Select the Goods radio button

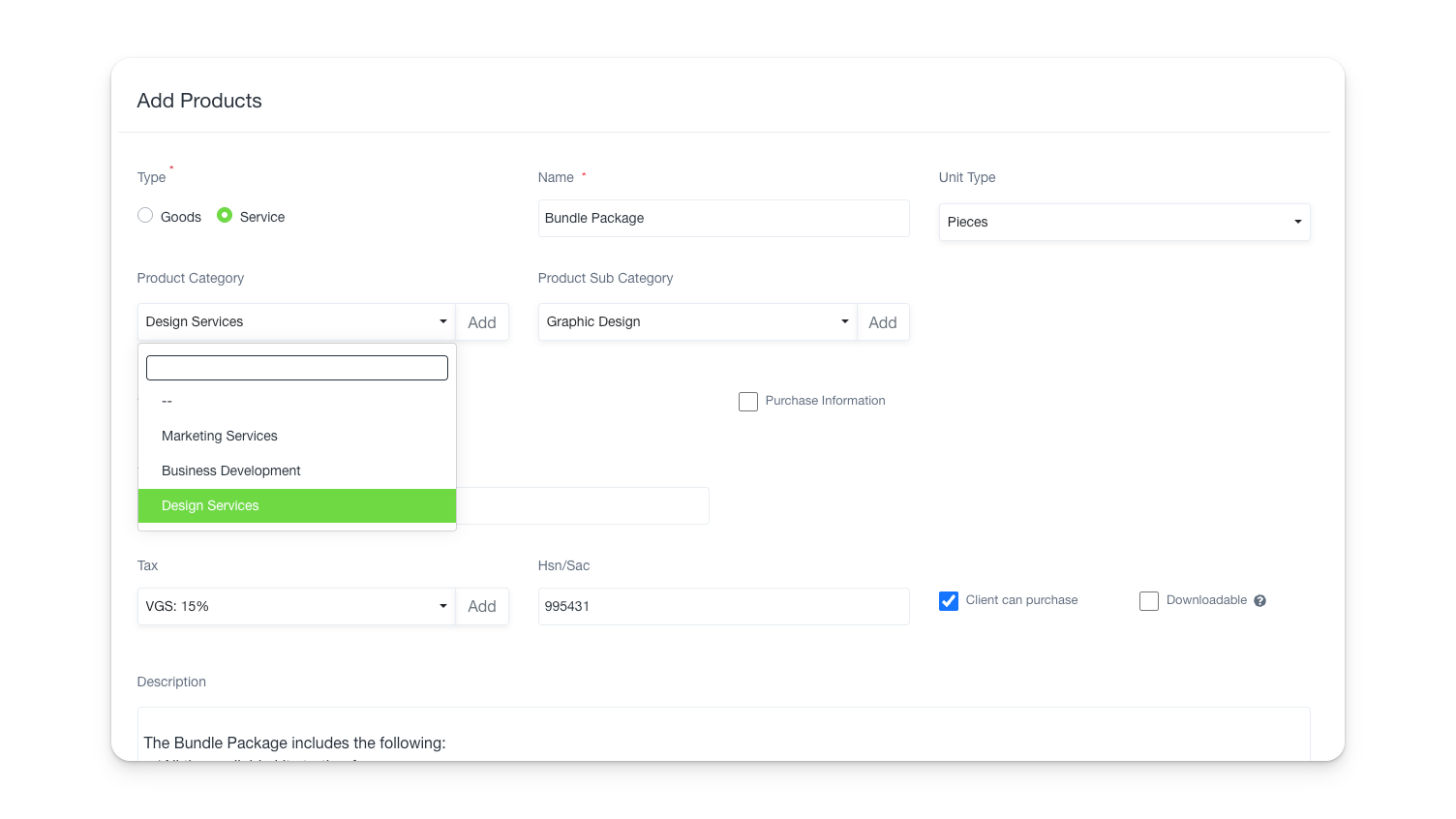click(145, 216)
